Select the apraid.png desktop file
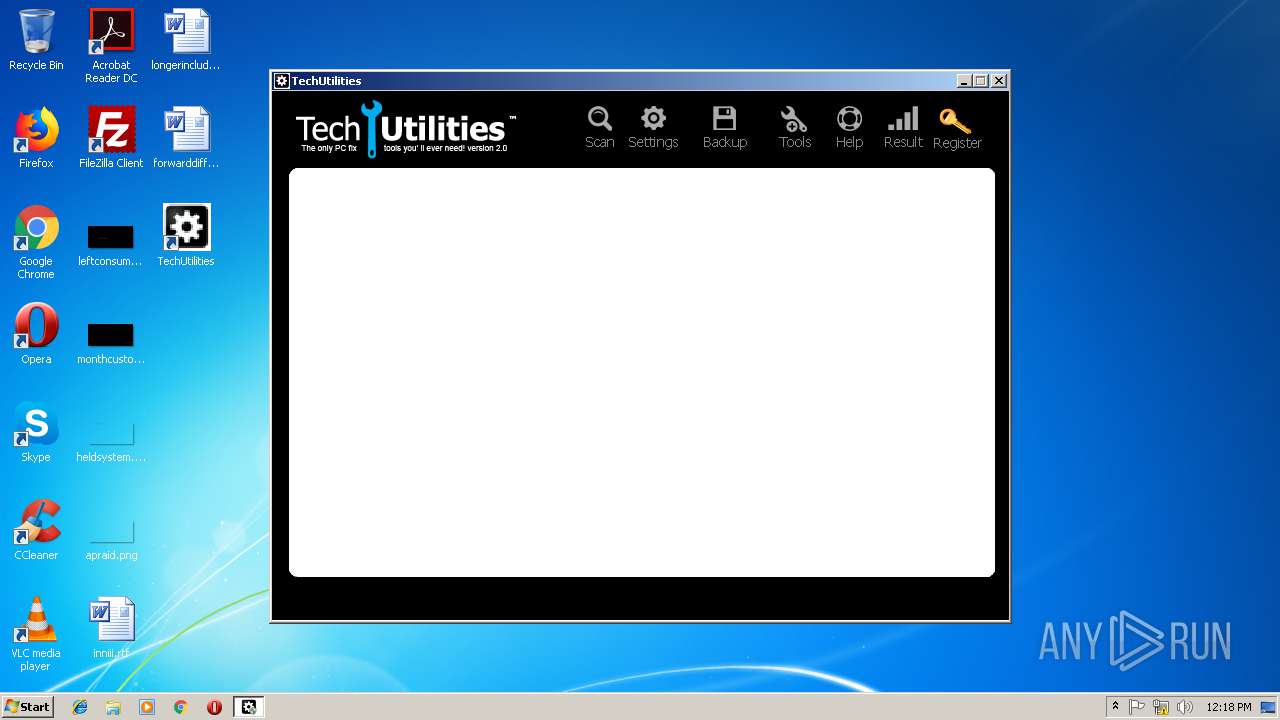Image resolution: width=1280 pixels, height=720 pixels. (111, 539)
